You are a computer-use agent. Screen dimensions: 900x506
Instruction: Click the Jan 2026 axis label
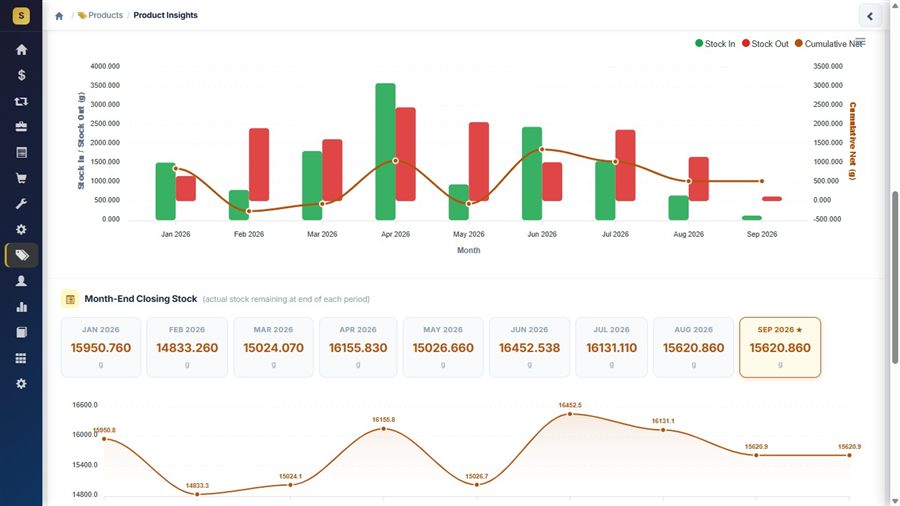176,234
